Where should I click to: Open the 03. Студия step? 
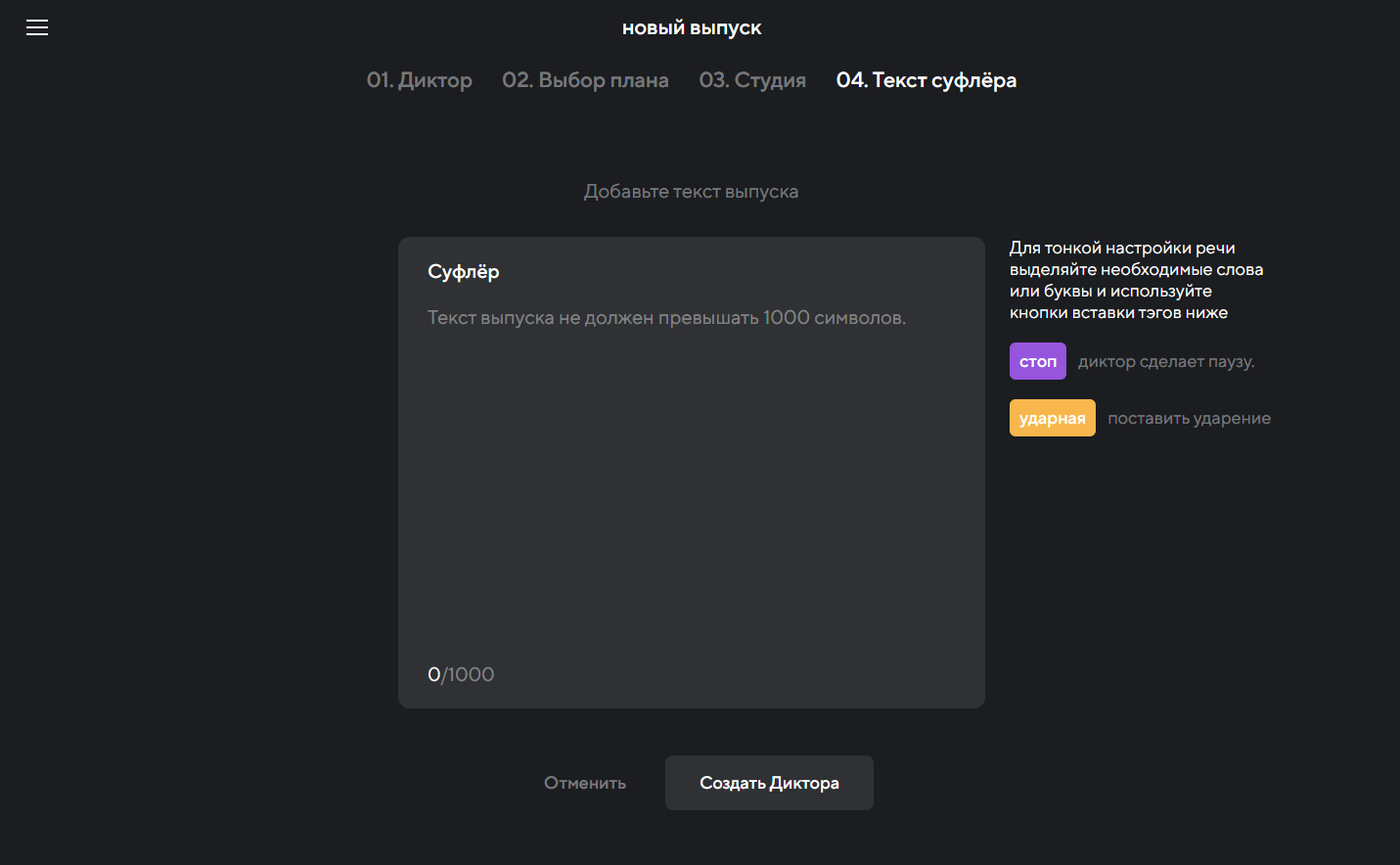(752, 80)
